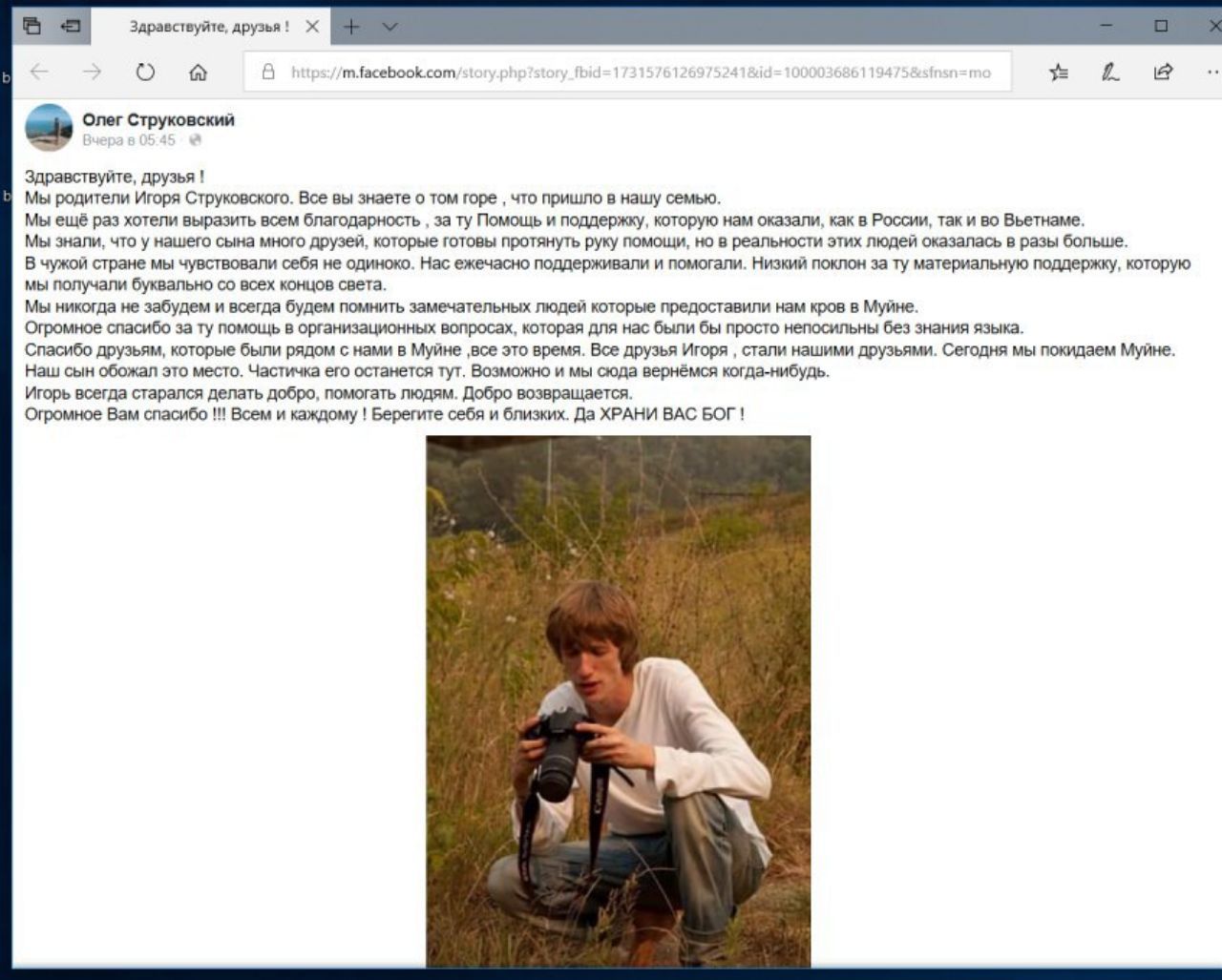Viewport: 1222px width, 980px height.
Task: Open the Add notes pen icon
Action: pos(1110,72)
